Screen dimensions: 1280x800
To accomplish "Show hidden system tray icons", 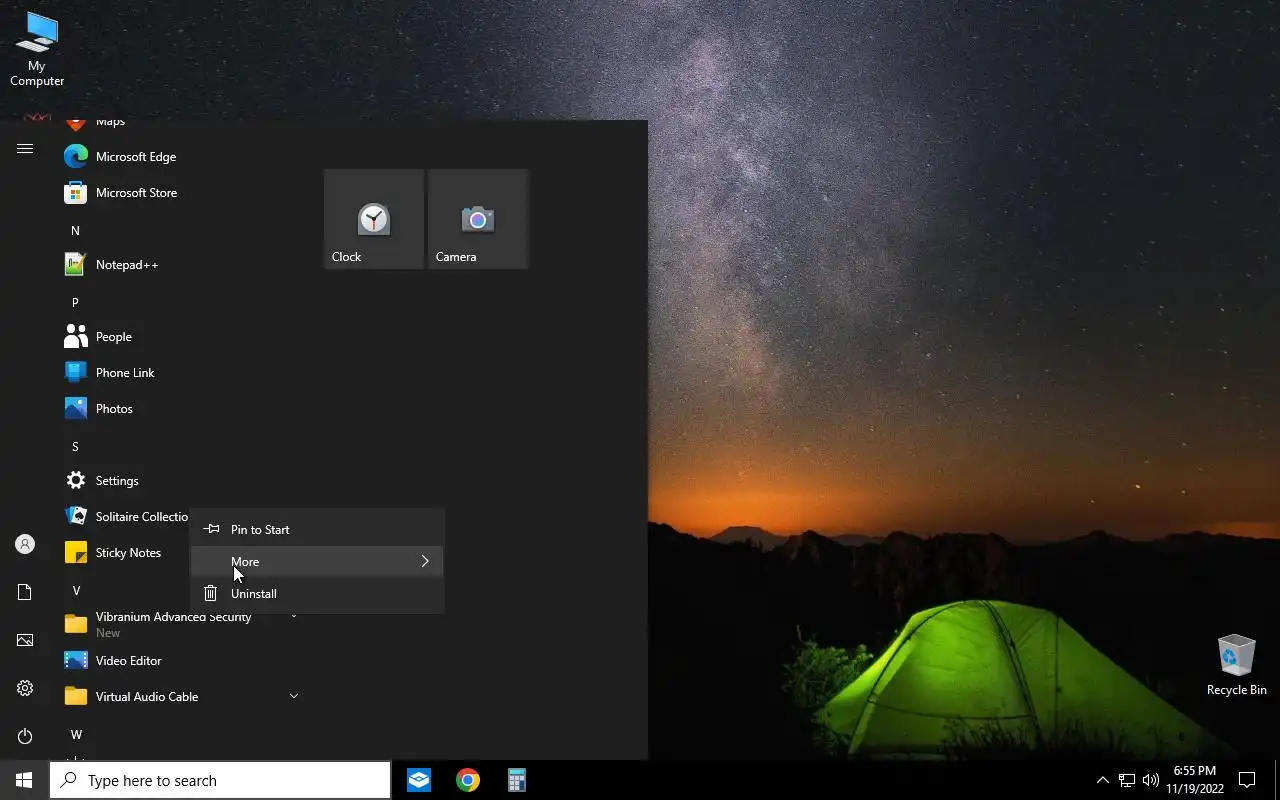I will tap(1103, 780).
